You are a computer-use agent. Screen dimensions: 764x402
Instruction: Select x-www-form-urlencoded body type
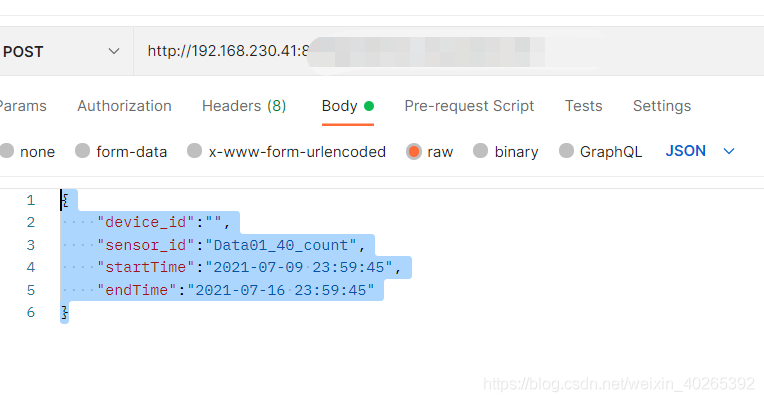[194, 151]
